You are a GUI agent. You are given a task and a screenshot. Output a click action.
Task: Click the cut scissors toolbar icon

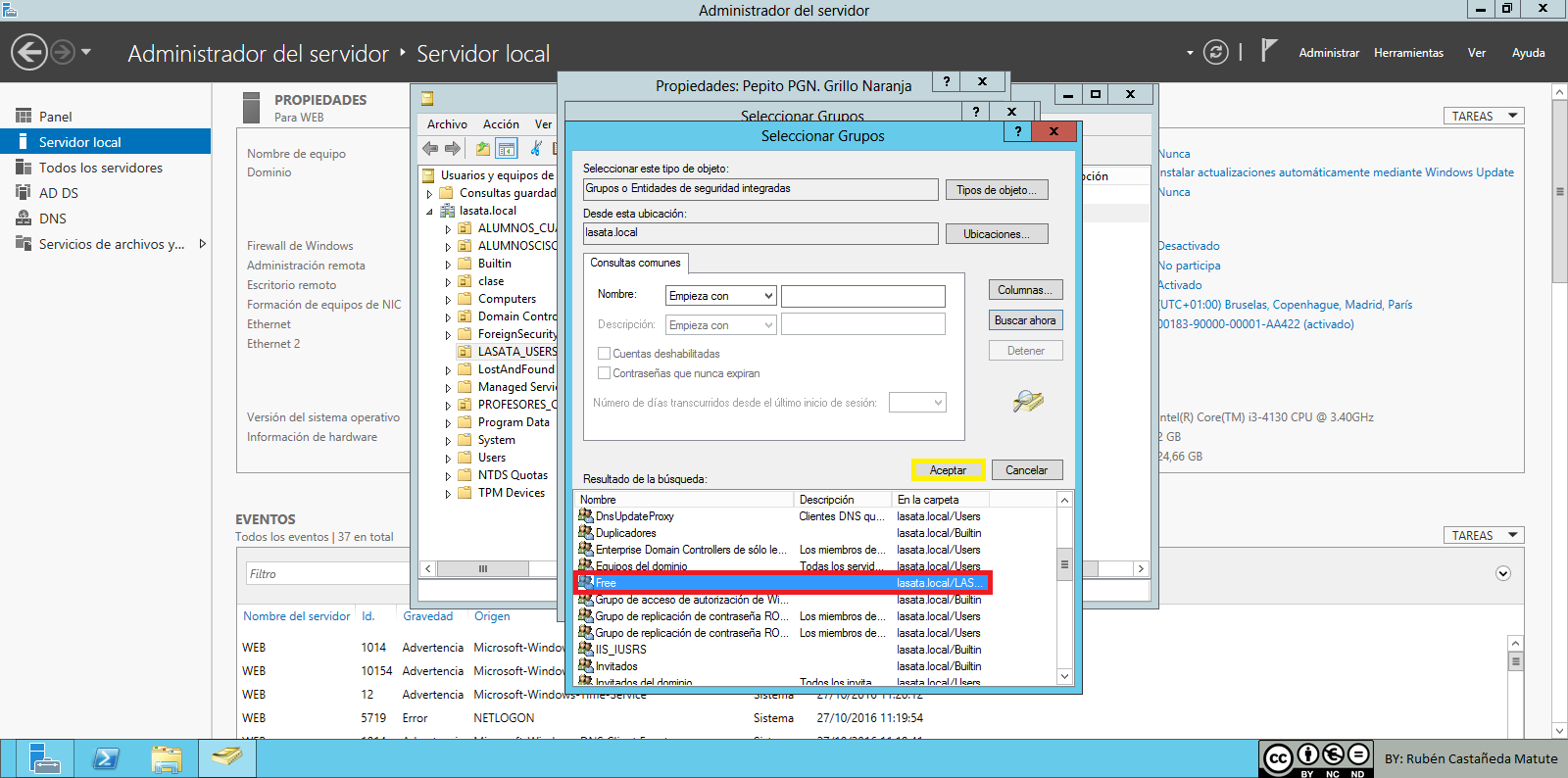coord(536,148)
